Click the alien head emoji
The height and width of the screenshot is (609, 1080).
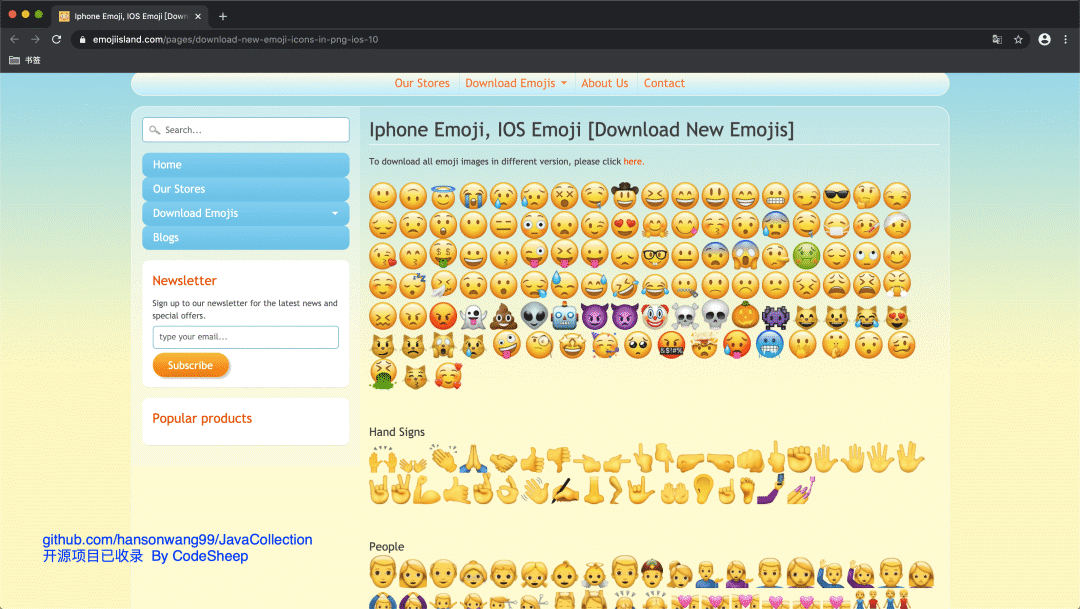coord(534,316)
